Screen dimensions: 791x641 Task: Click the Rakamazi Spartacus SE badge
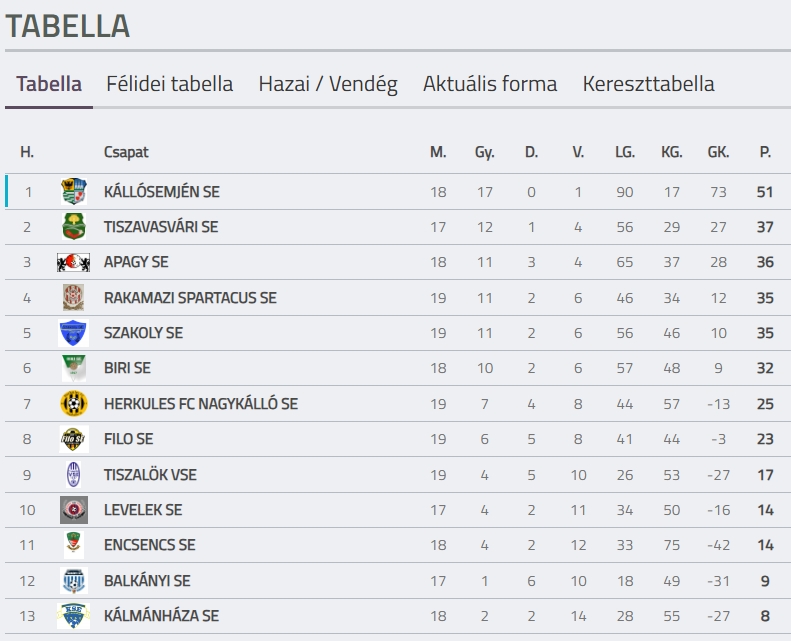tap(74, 298)
